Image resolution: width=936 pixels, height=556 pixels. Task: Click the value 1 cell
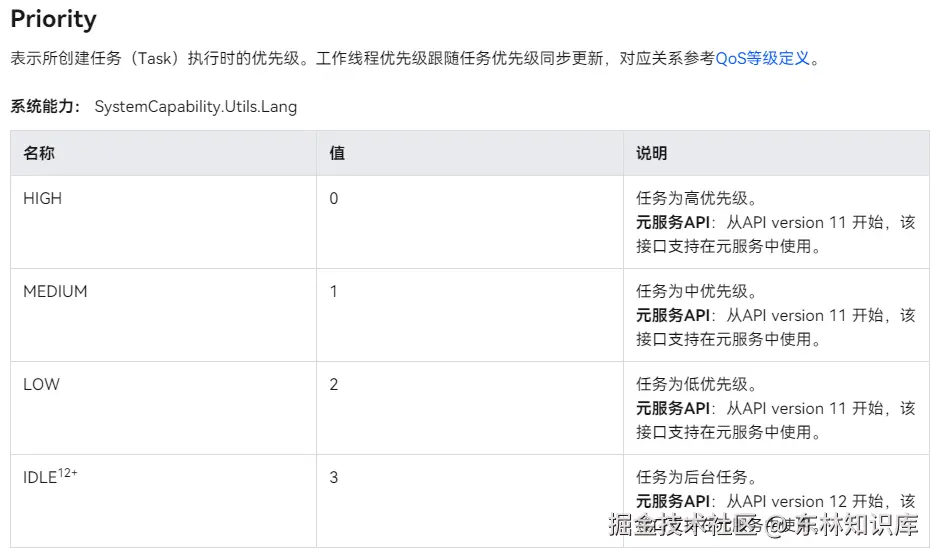pyautogui.click(x=334, y=291)
